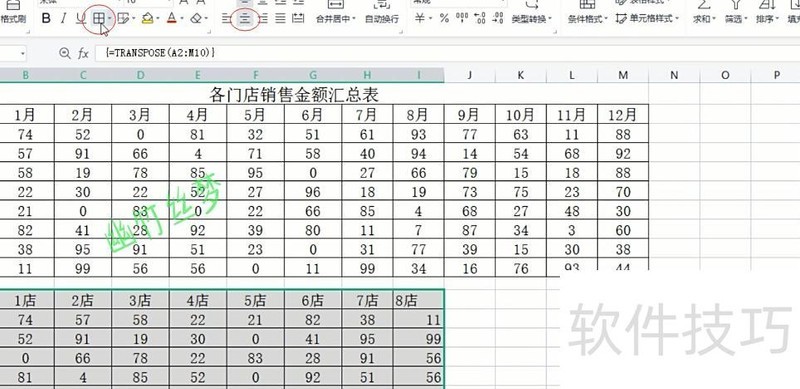Viewport: 800px width, 389px height.
Task: Apply the yellow fill color bucket
Action: tap(147, 19)
